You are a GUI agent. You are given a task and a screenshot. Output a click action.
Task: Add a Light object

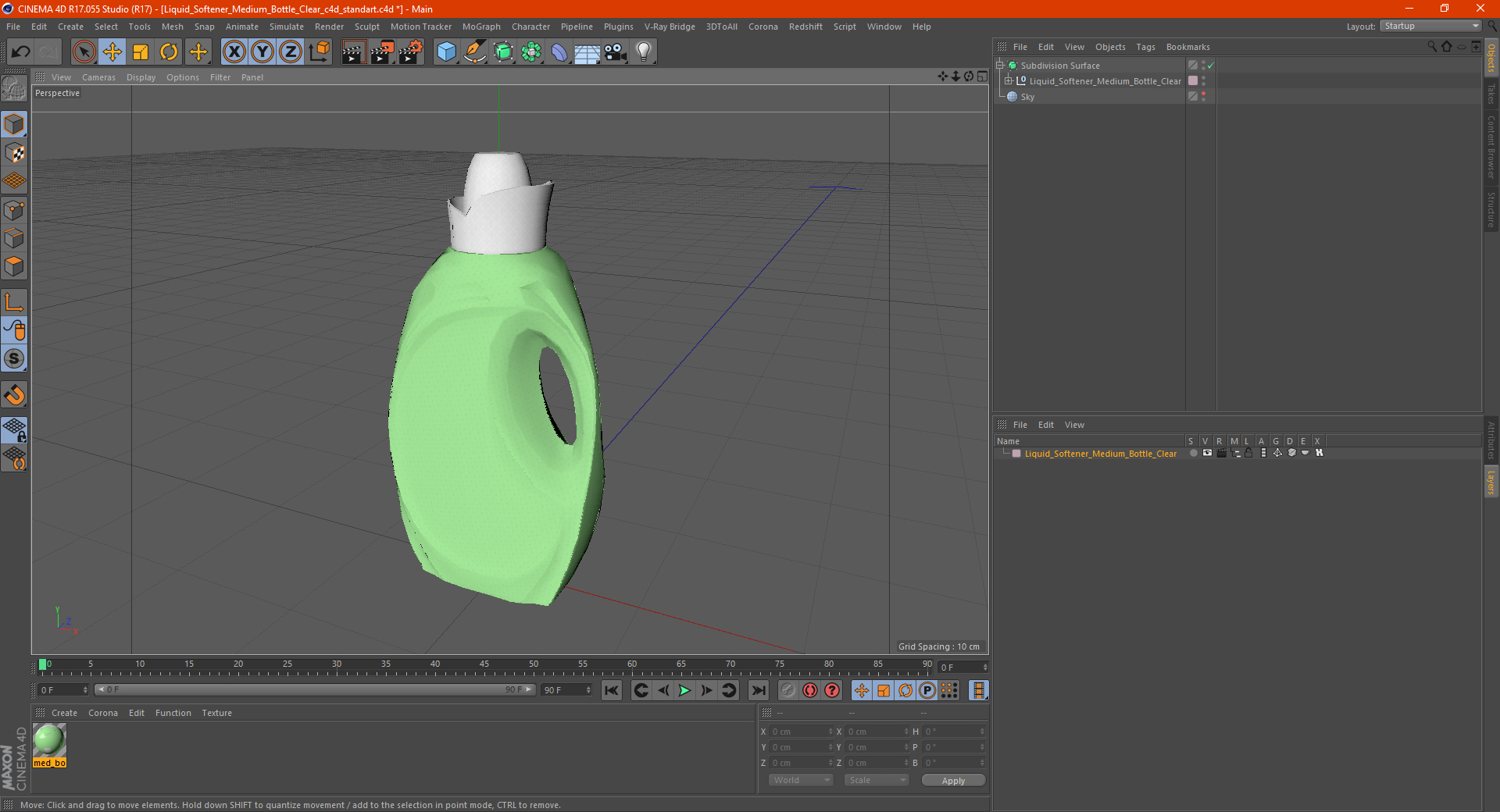(644, 52)
